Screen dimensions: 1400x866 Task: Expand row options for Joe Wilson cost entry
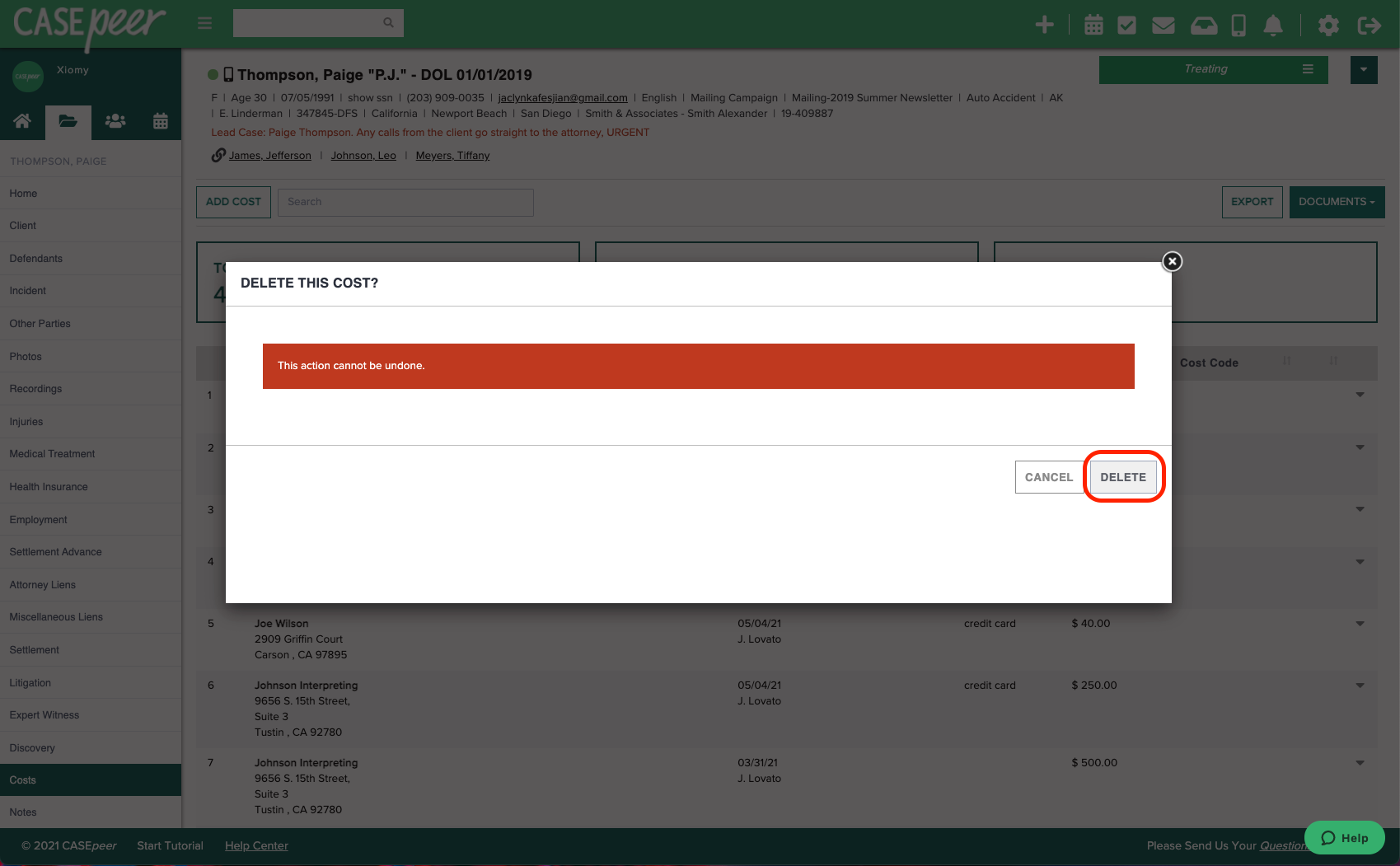pos(1360,624)
